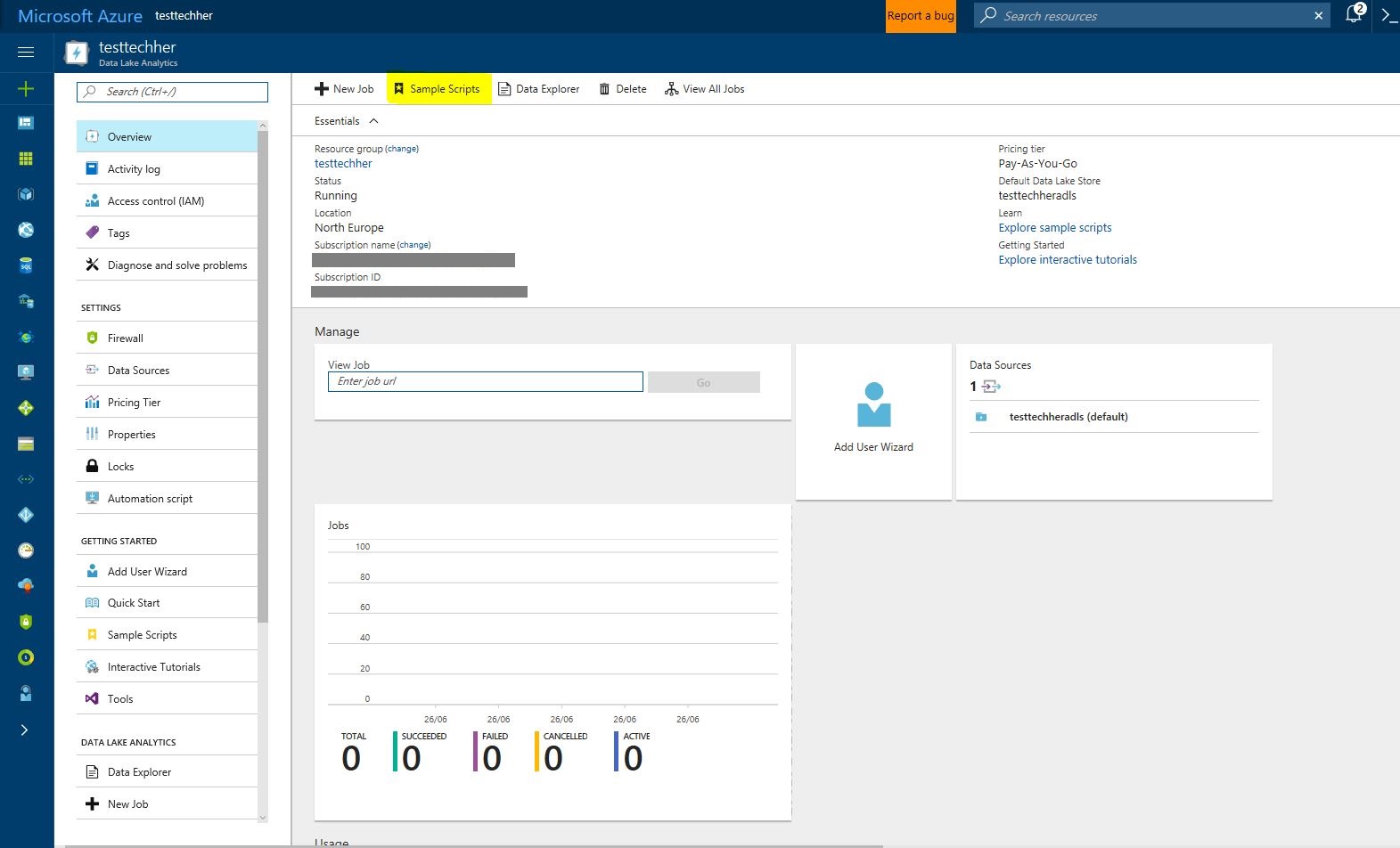Image resolution: width=1400 pixels, height=848 pixels.
Task: Open Sample Scripts in left menu
Action: click(167, 634)
